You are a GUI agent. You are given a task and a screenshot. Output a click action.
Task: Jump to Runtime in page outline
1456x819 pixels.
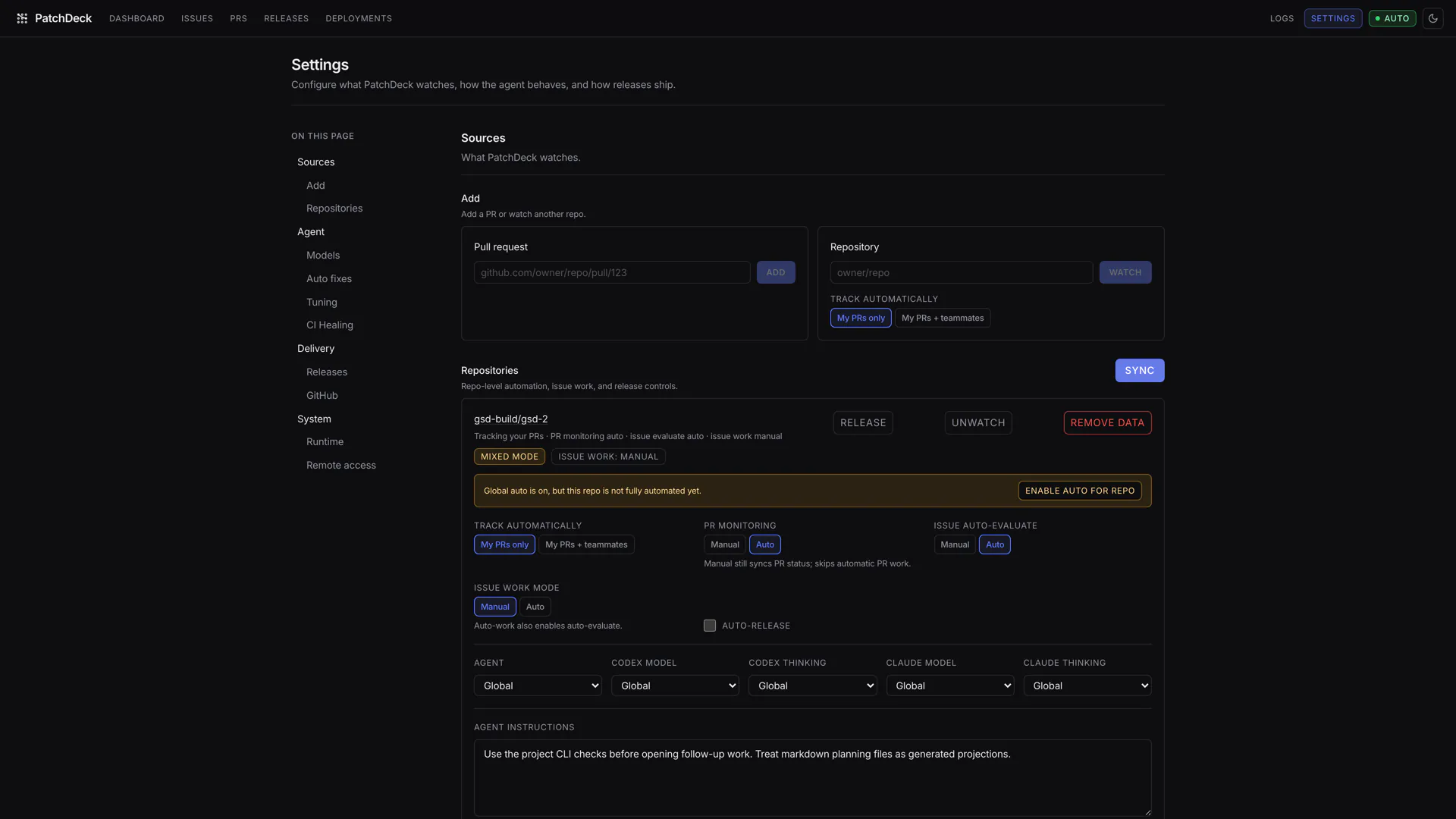tap(325, 441)
